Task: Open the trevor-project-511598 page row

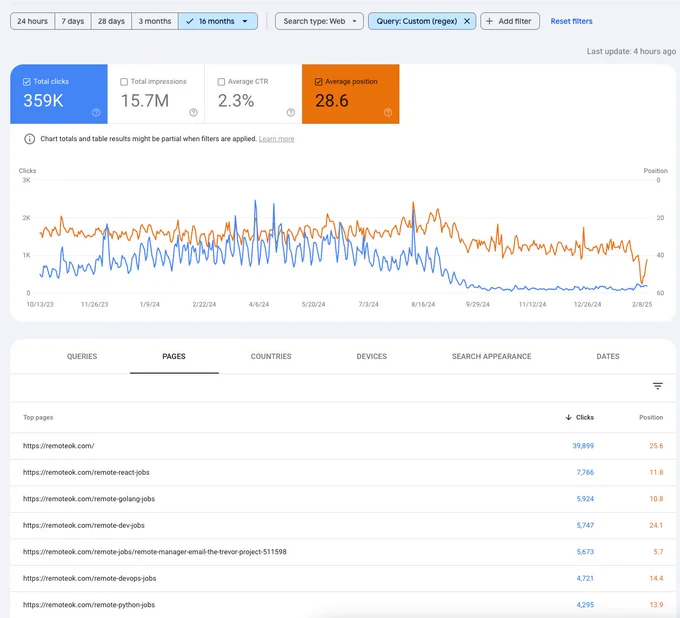Action: [343, 552]
